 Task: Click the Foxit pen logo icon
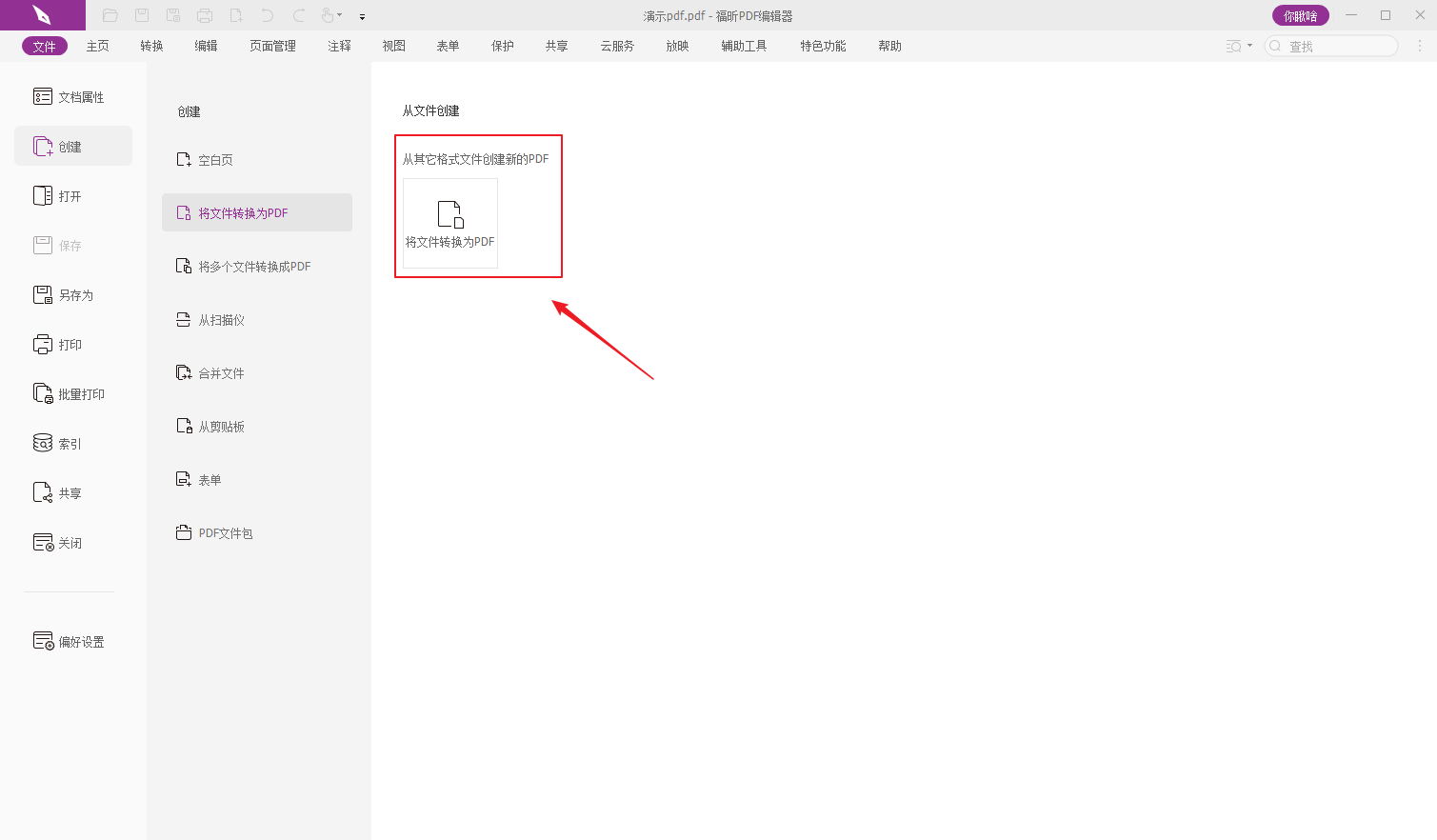click(42, 15)
